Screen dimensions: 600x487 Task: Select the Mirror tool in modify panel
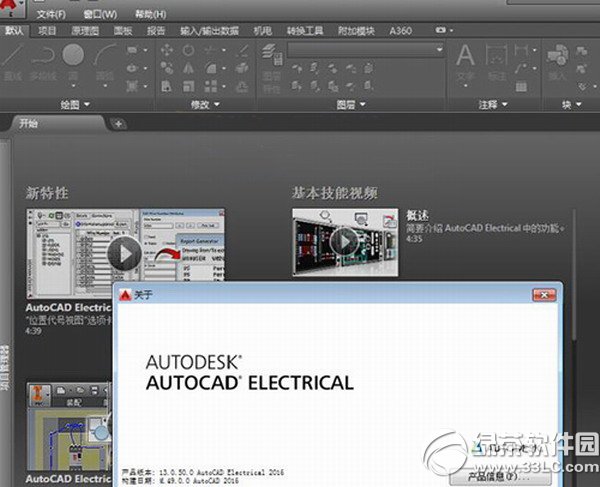tap(188, 68)
